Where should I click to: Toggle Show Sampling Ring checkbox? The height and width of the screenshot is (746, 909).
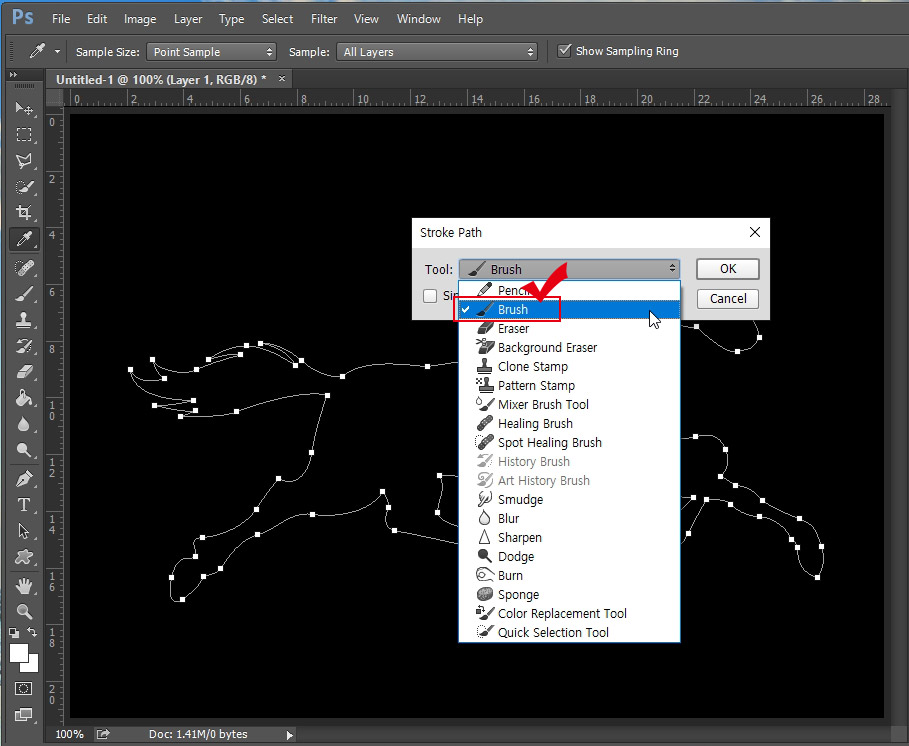coord(563,51)
